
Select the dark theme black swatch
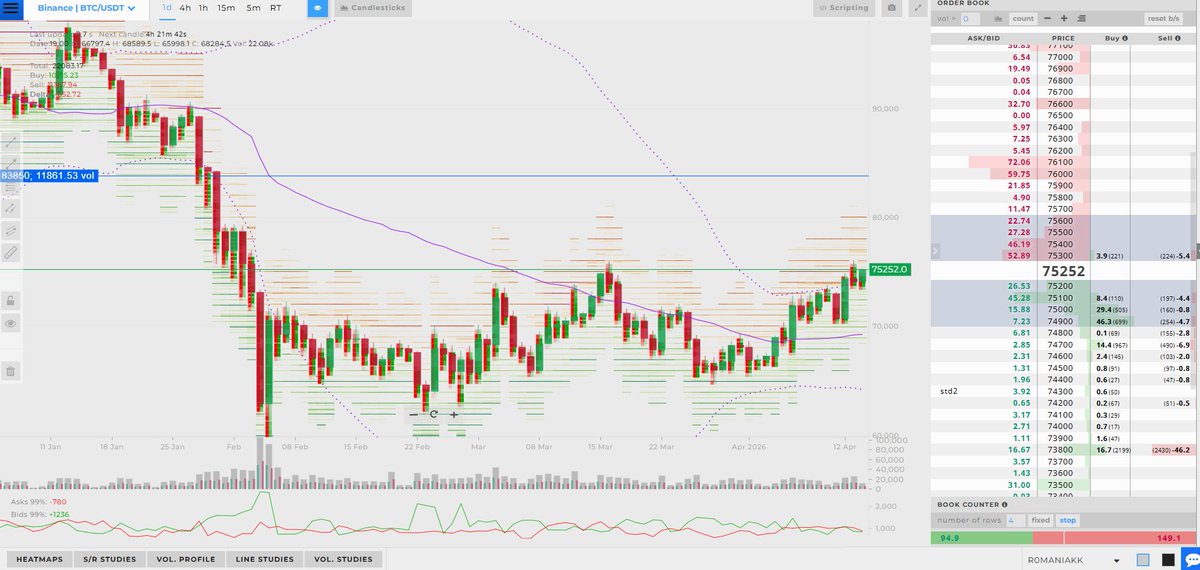click(x=1166, y=559)
